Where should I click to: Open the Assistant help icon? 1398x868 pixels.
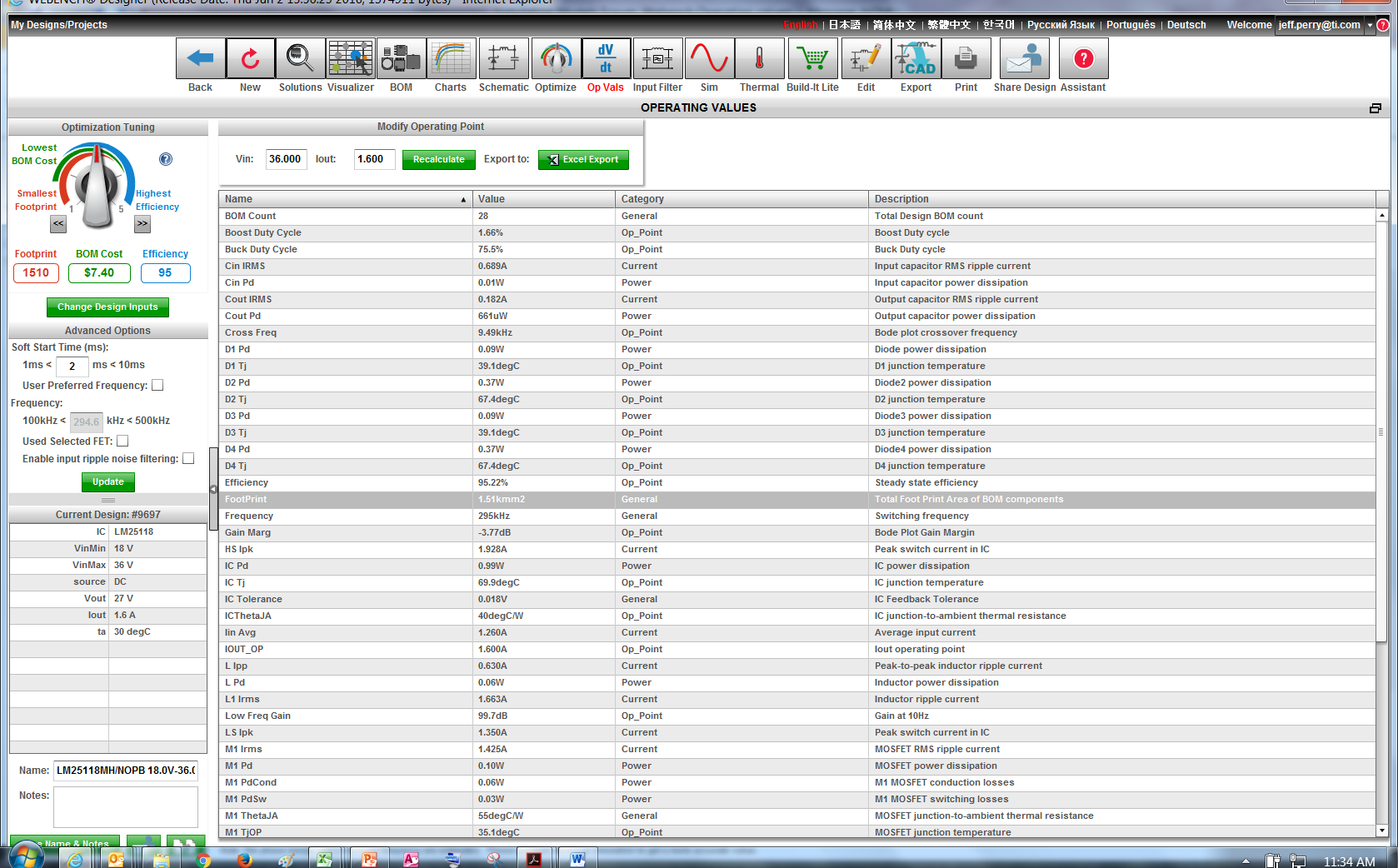pyautogui.click(x=1083, y=58)
